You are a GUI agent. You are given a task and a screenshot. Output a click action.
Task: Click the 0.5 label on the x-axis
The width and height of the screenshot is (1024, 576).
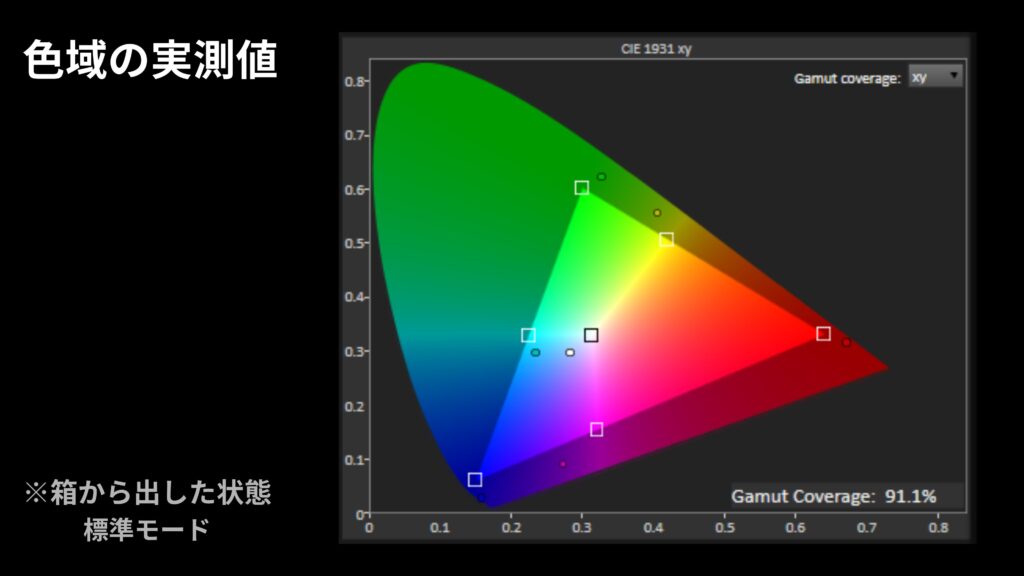725,527
